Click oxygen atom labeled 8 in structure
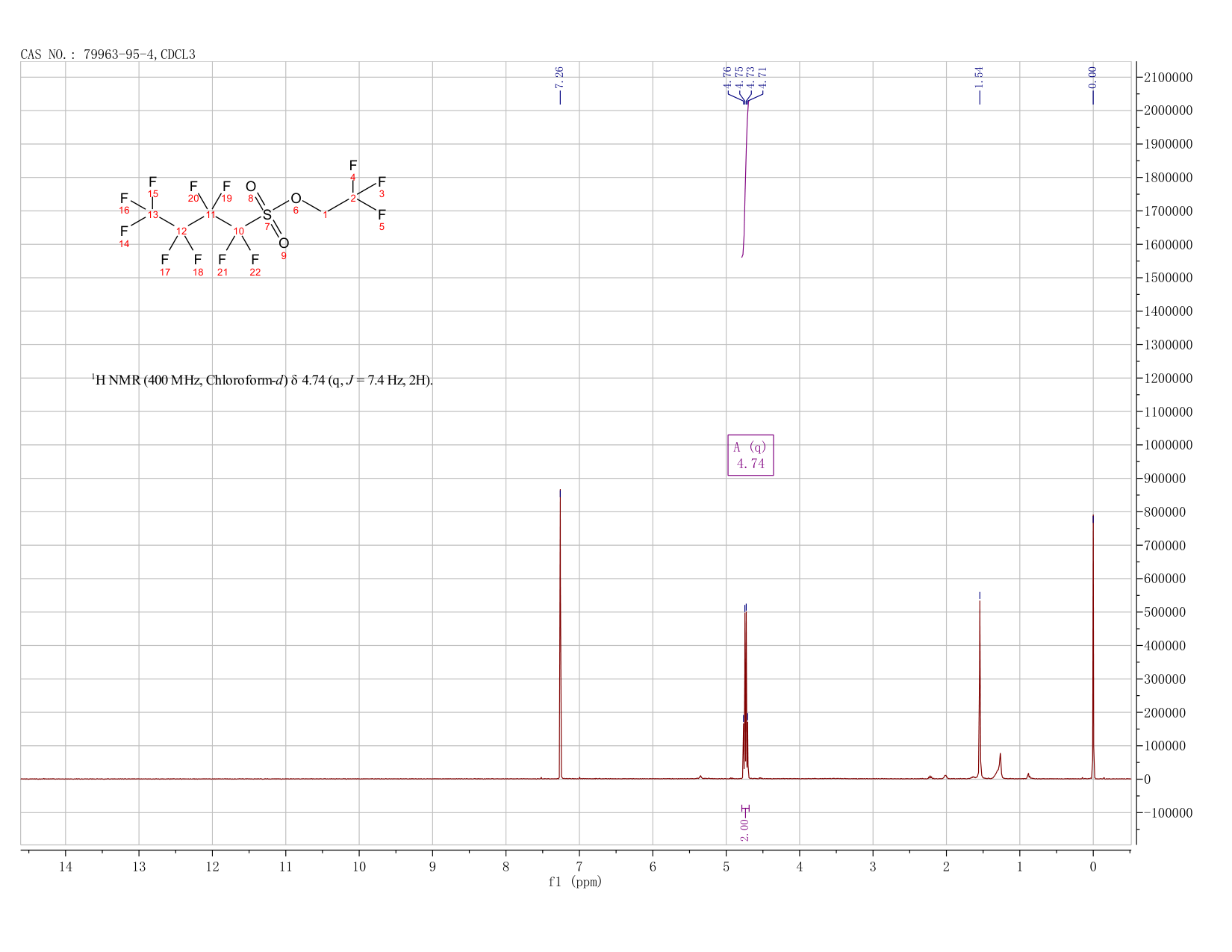Image resolution: width=1232 pixels, height=952 pixels. (251, 187)
